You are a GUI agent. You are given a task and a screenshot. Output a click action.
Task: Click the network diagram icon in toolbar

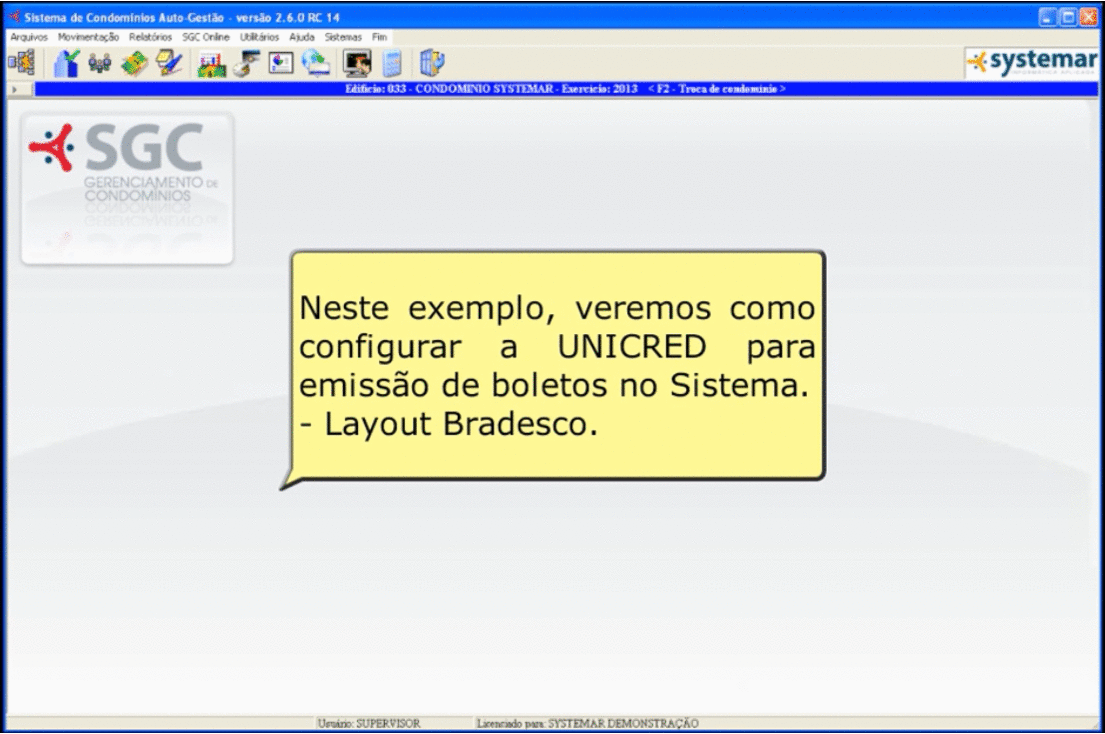point(21,63)
